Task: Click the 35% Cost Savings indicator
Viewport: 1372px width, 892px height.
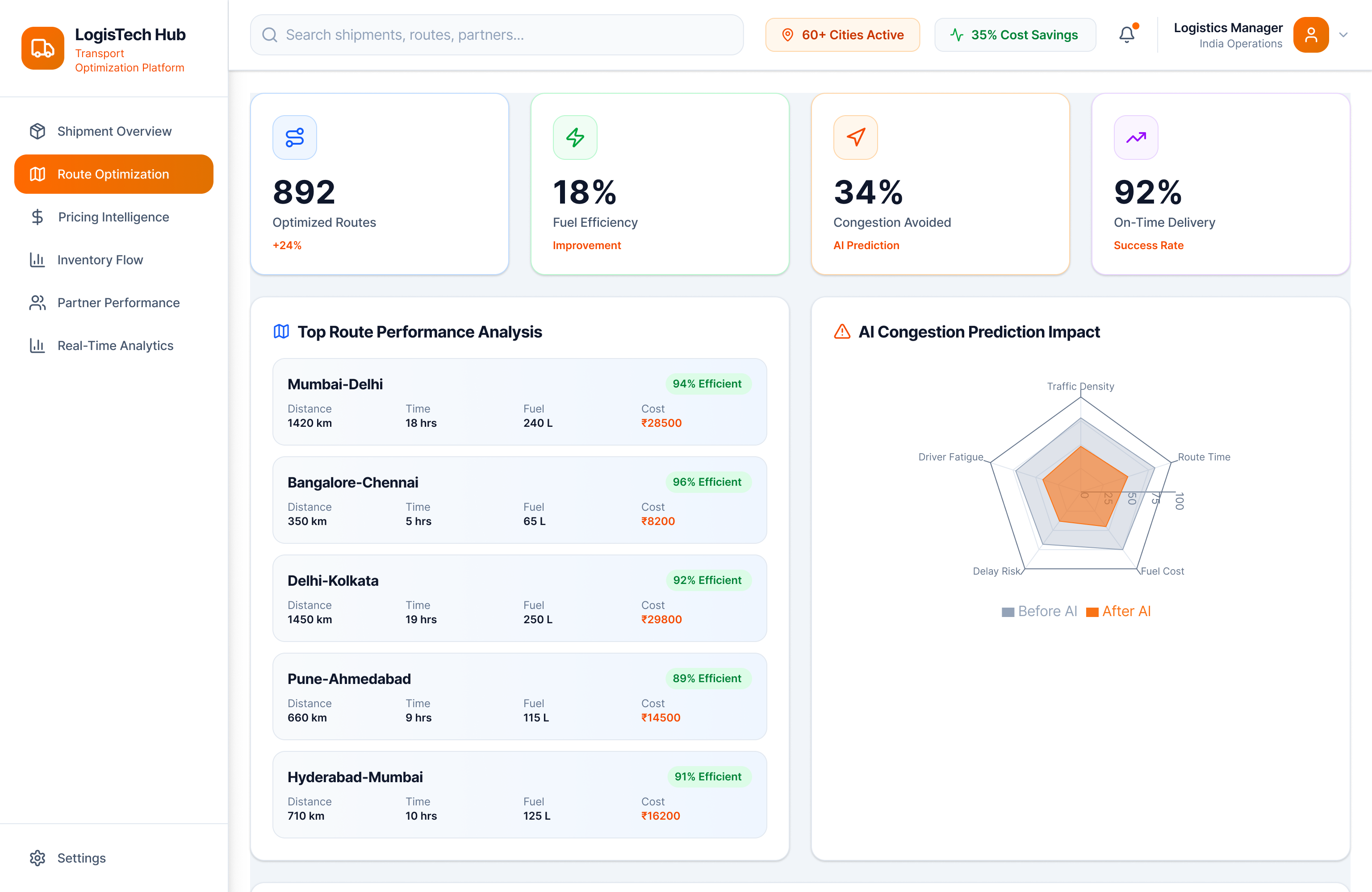Action: pyautogui.click(x=1015, y=34)
